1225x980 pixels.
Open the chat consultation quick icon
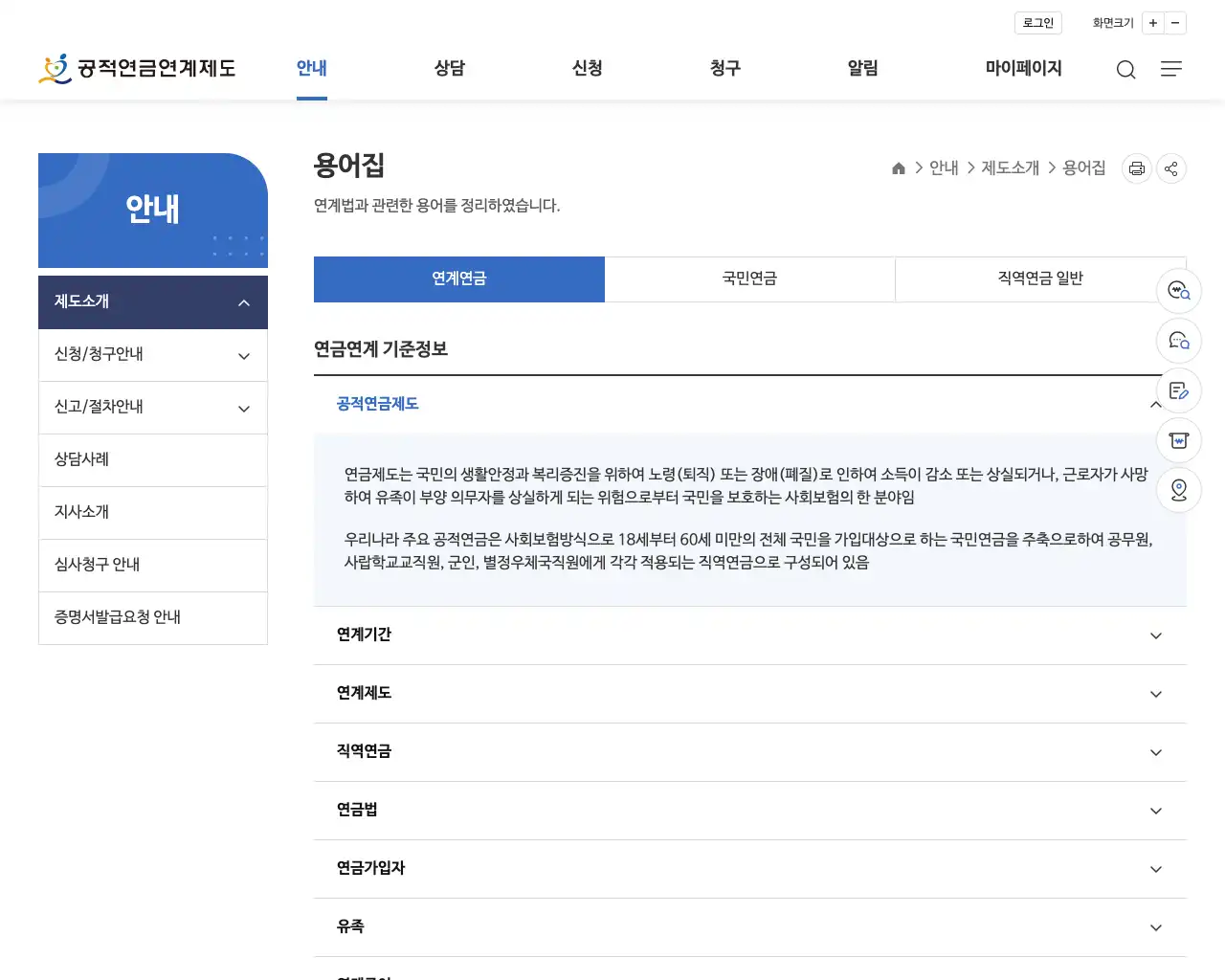coord(1178,341)
